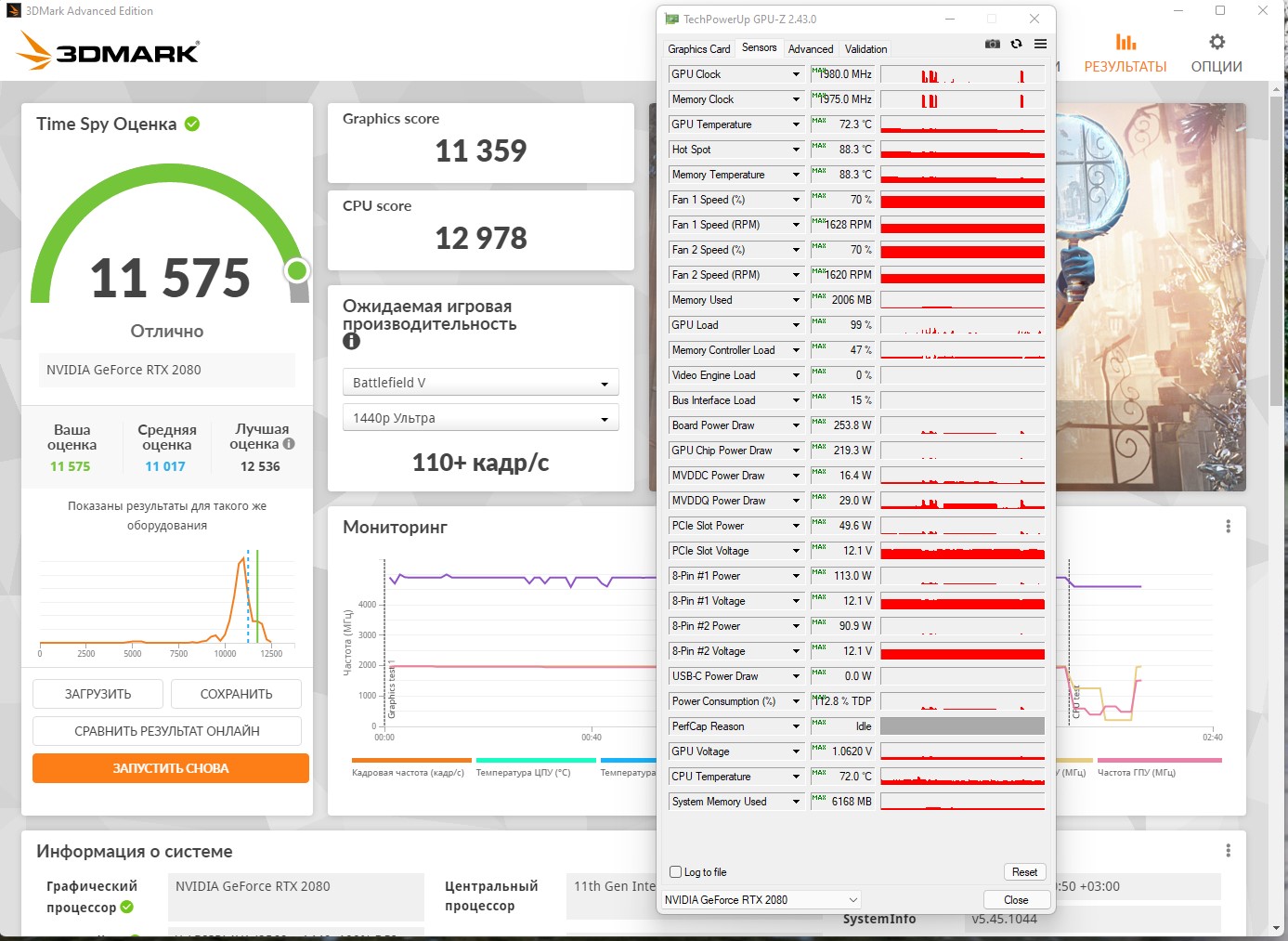Image resolution: width=1288 pixels, height=941 pixels.
Task: Open the GPU Clock sensor dropdown arrow
Action: tap(796, 74)
